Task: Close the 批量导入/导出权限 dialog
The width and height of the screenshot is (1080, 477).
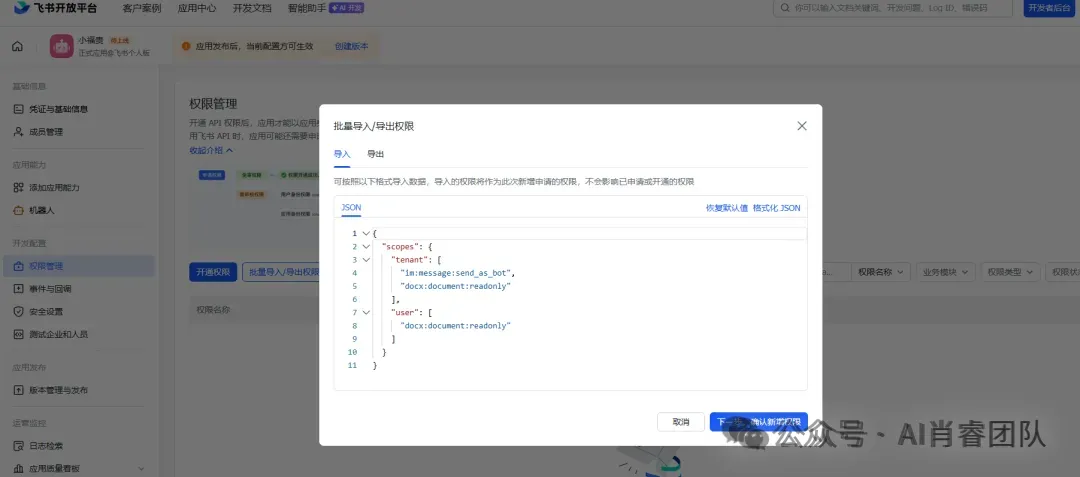Action: pyautogui.click(x=801, y=126)
